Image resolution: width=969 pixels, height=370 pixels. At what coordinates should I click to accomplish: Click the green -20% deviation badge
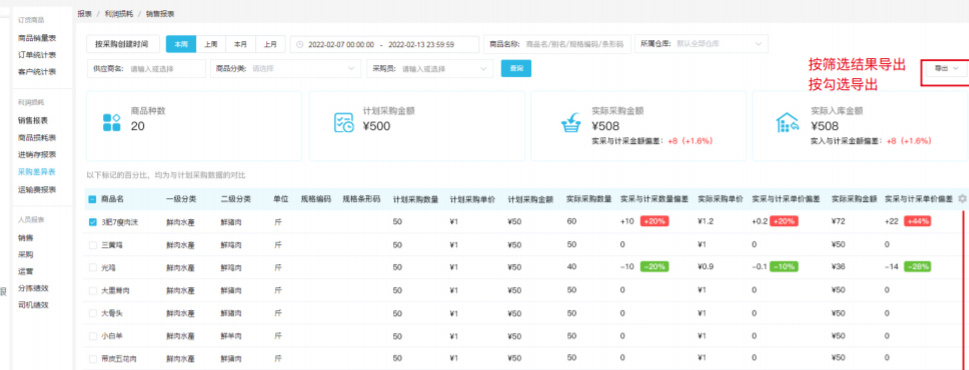pos(654,267)
